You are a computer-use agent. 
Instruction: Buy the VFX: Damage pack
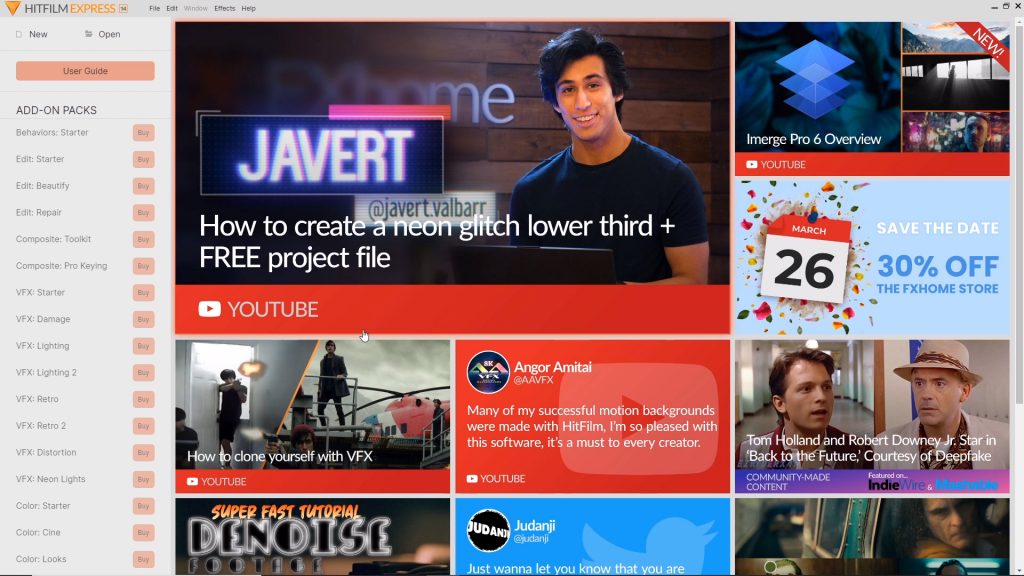(144, 319)
